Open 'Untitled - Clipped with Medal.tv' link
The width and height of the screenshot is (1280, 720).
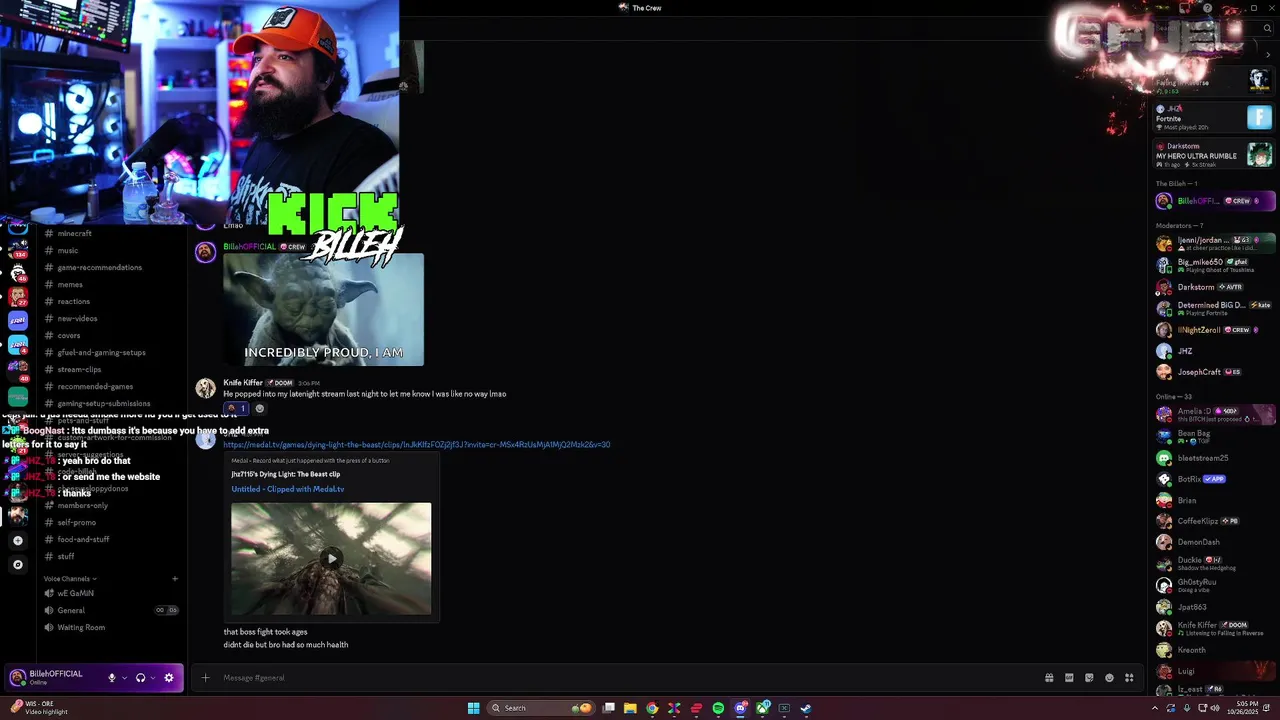tap(288, 489)
